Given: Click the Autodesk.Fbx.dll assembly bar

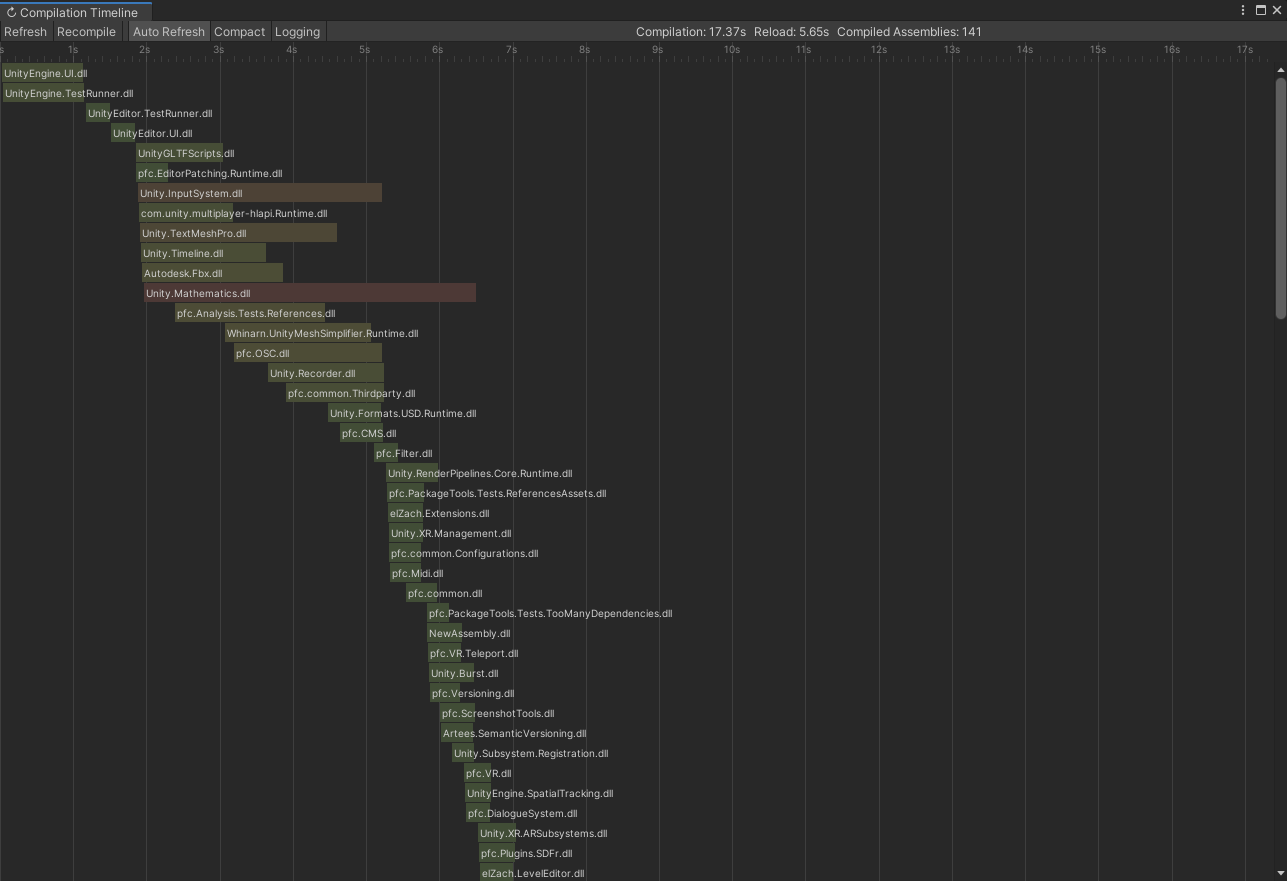Looking at the screenshot, I should (x=212, y=273).
